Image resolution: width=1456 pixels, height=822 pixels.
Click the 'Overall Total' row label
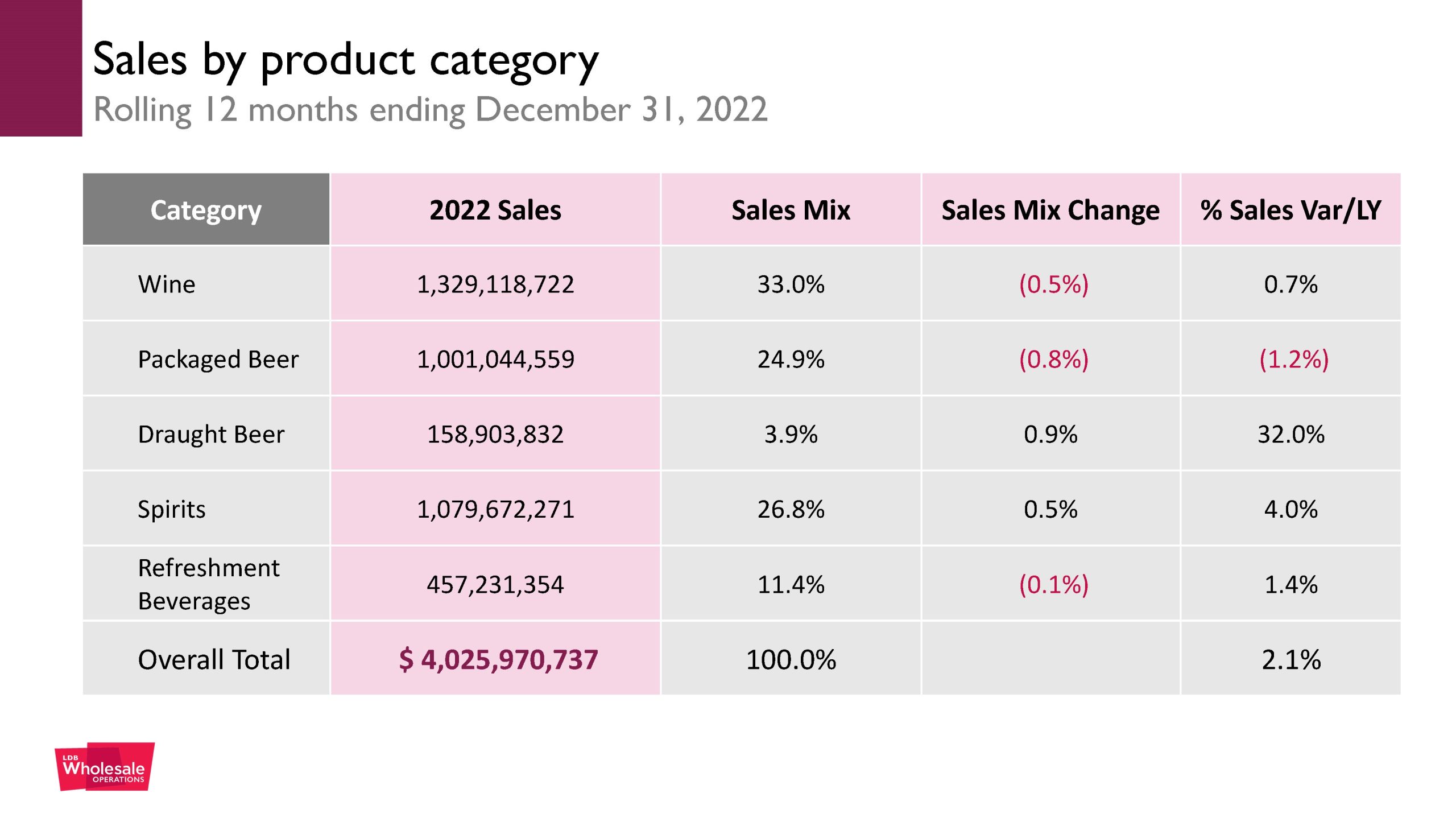tap(214, 659)
